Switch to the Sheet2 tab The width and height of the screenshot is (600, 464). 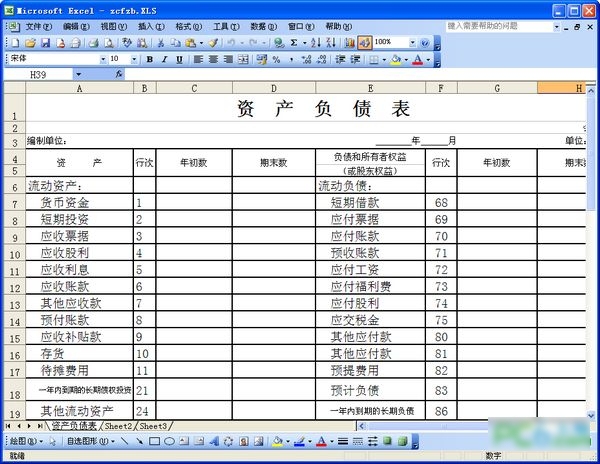[118, 425]
